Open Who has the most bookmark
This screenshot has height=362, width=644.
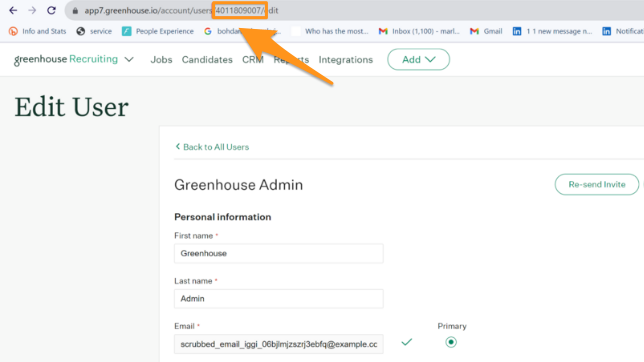330,31
